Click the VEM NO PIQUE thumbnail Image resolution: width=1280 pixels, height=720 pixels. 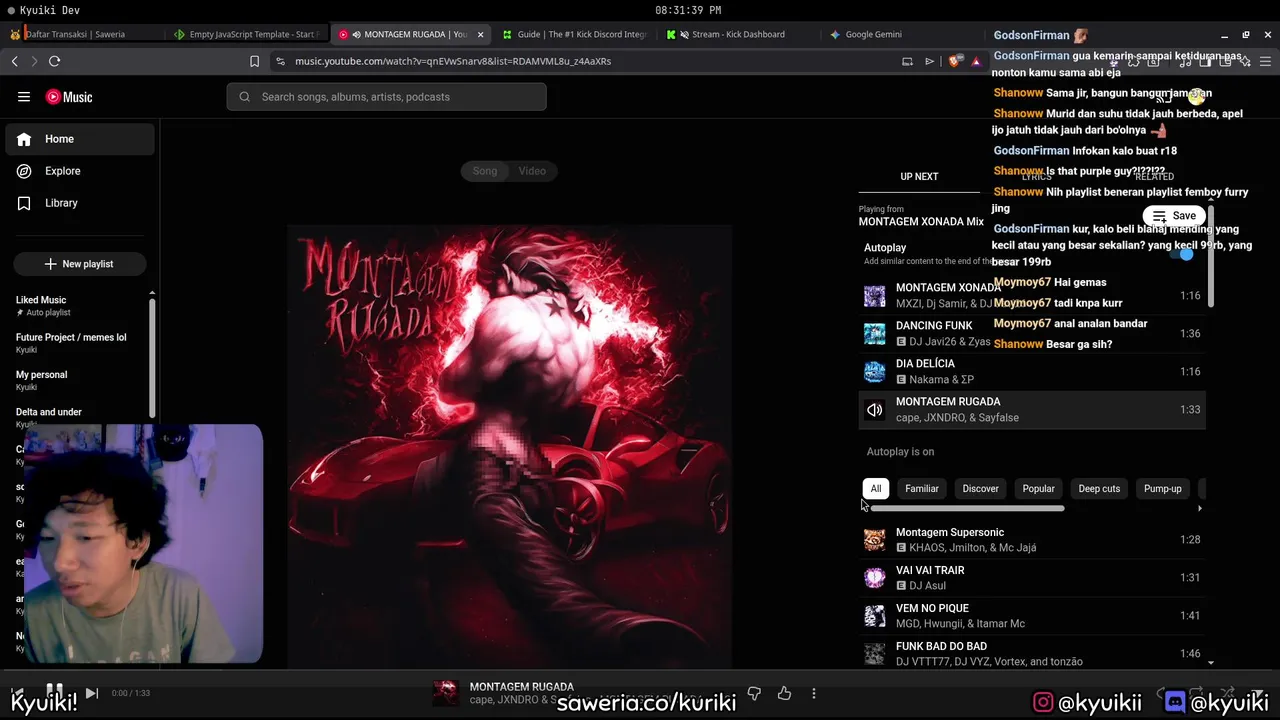[x=875, y=616]
